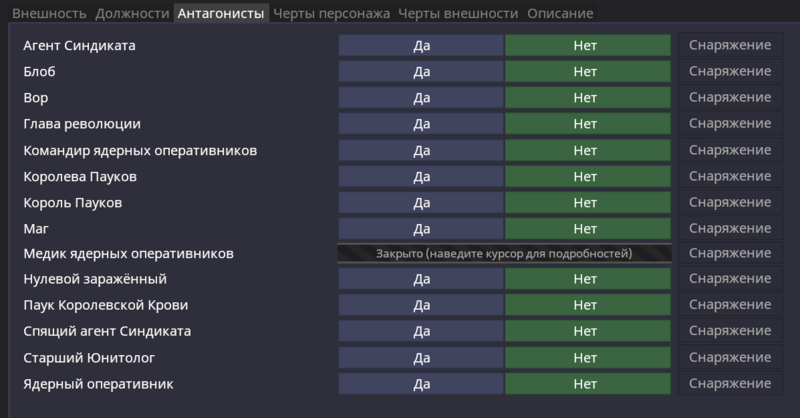The width and height of the screenshot is (800, 418).
Task: Choose Нет for Ядерный оперативник
Action: pyautogui.click(x=585, y=383)
